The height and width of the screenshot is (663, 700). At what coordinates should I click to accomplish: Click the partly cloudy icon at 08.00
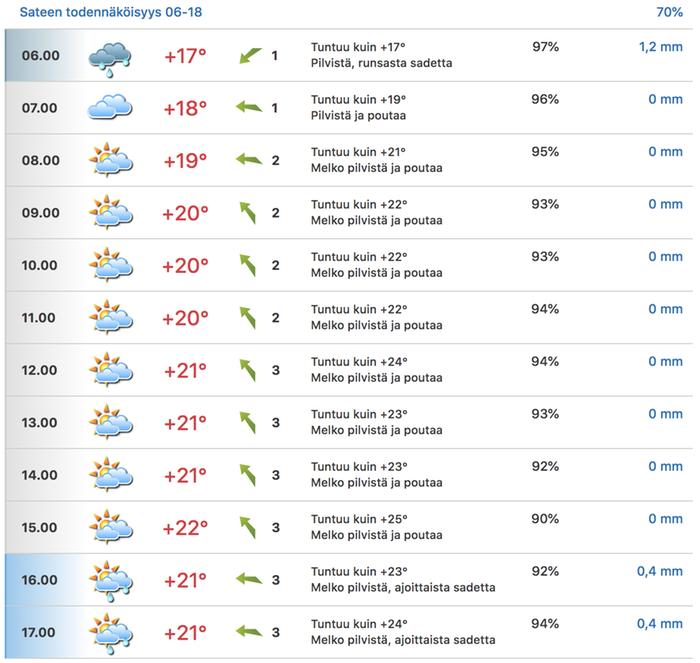coord(110,160)
